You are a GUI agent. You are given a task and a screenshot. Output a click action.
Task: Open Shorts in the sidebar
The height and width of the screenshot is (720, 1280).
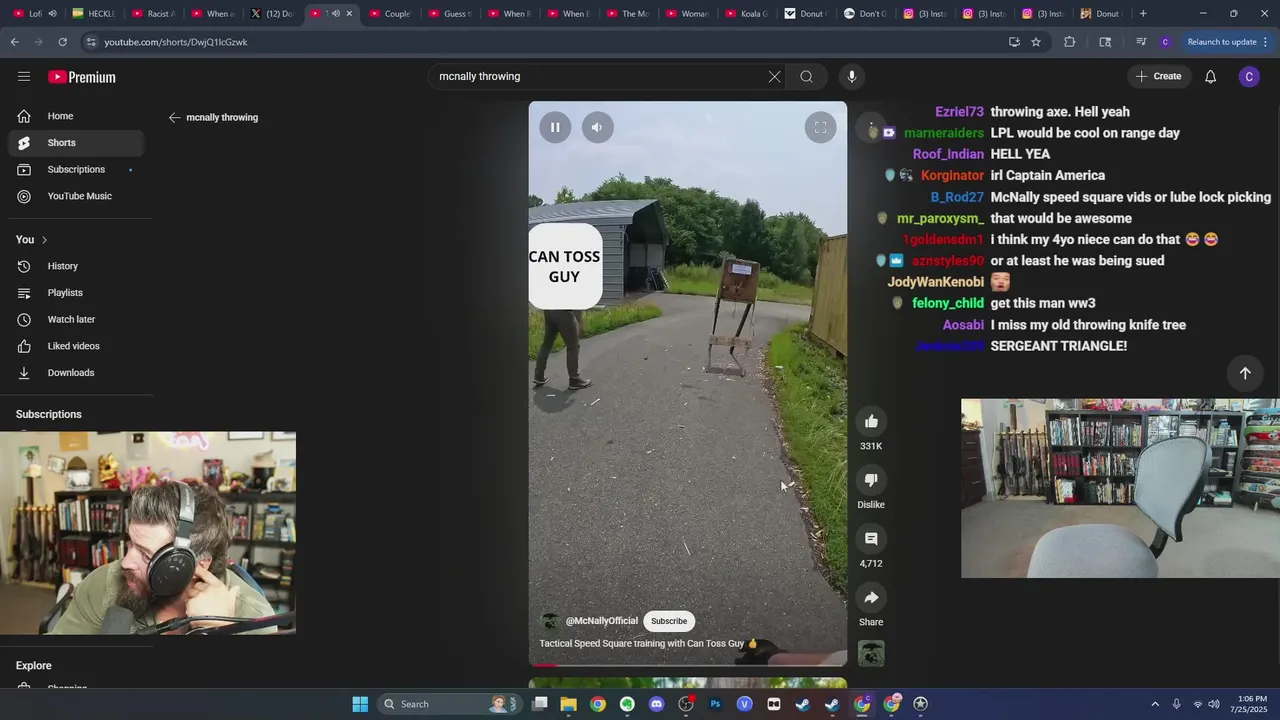tap(76, 143)
